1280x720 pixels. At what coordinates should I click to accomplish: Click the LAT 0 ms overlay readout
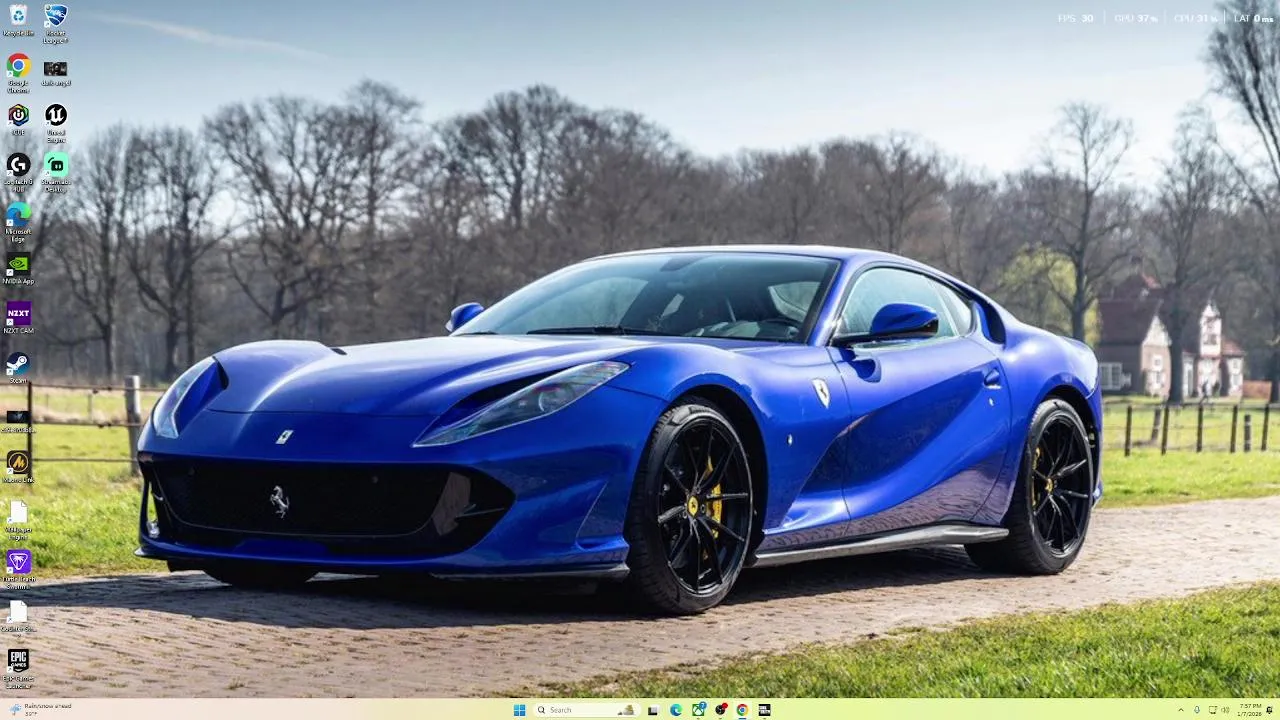pos(1253,18)
